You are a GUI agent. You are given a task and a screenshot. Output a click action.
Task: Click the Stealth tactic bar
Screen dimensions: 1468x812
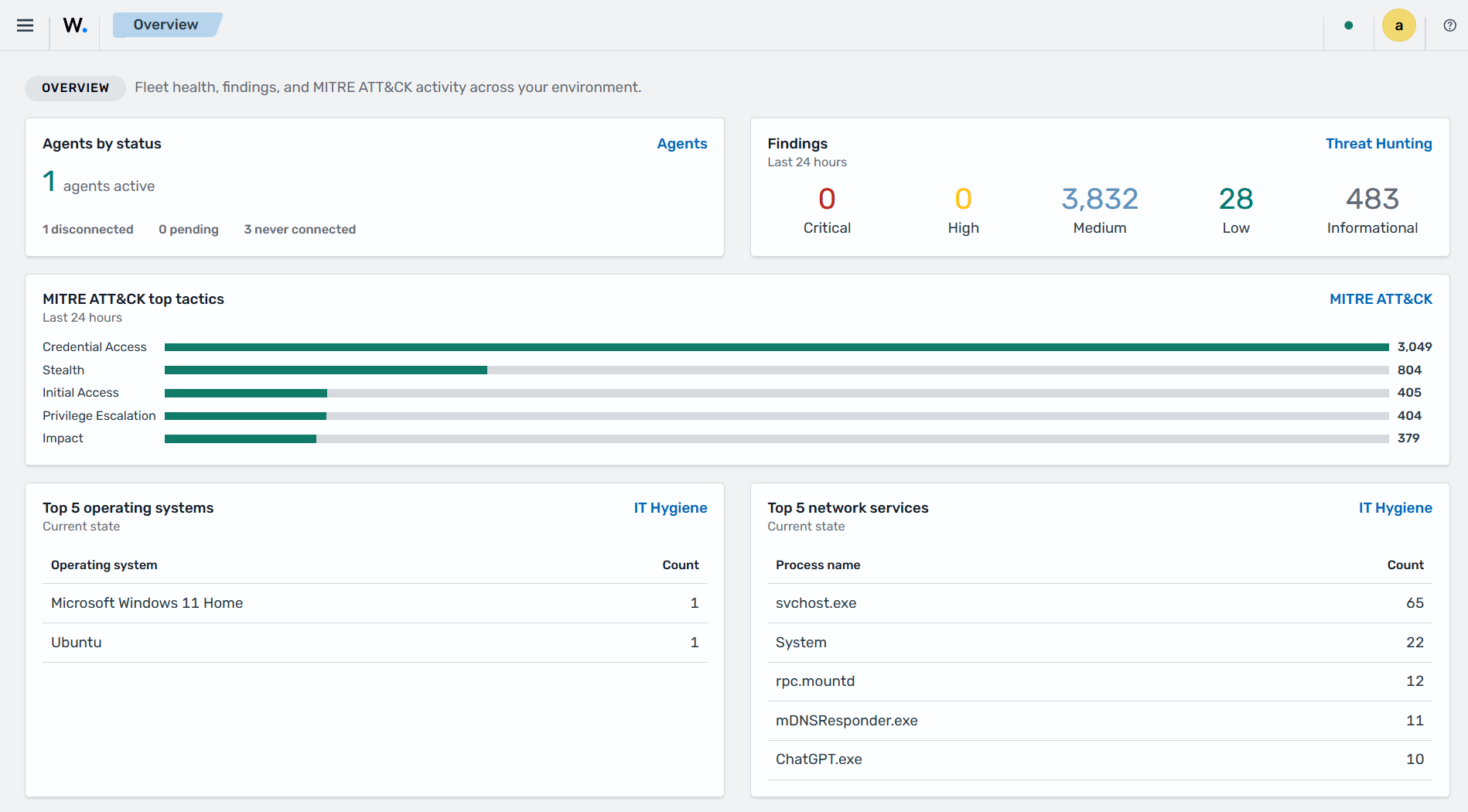[777, 370]
